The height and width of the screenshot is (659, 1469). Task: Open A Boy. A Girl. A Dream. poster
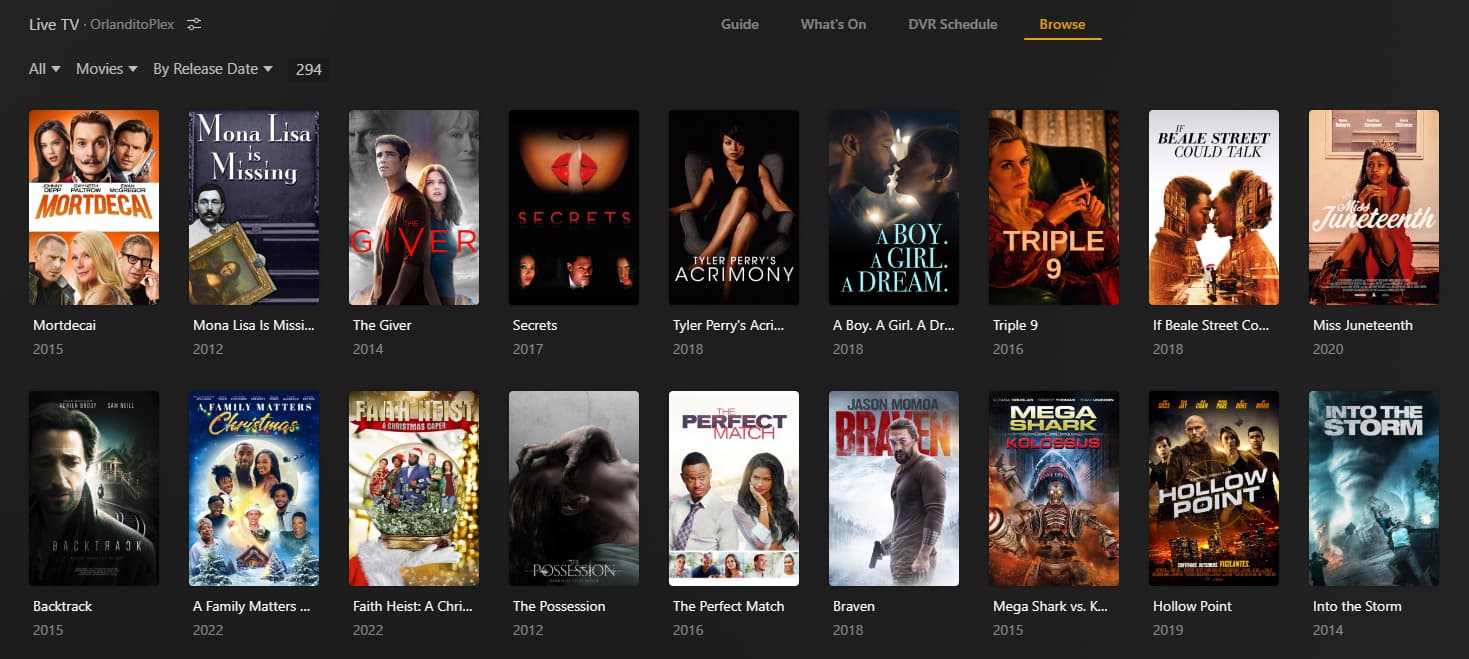click(894, 207)
